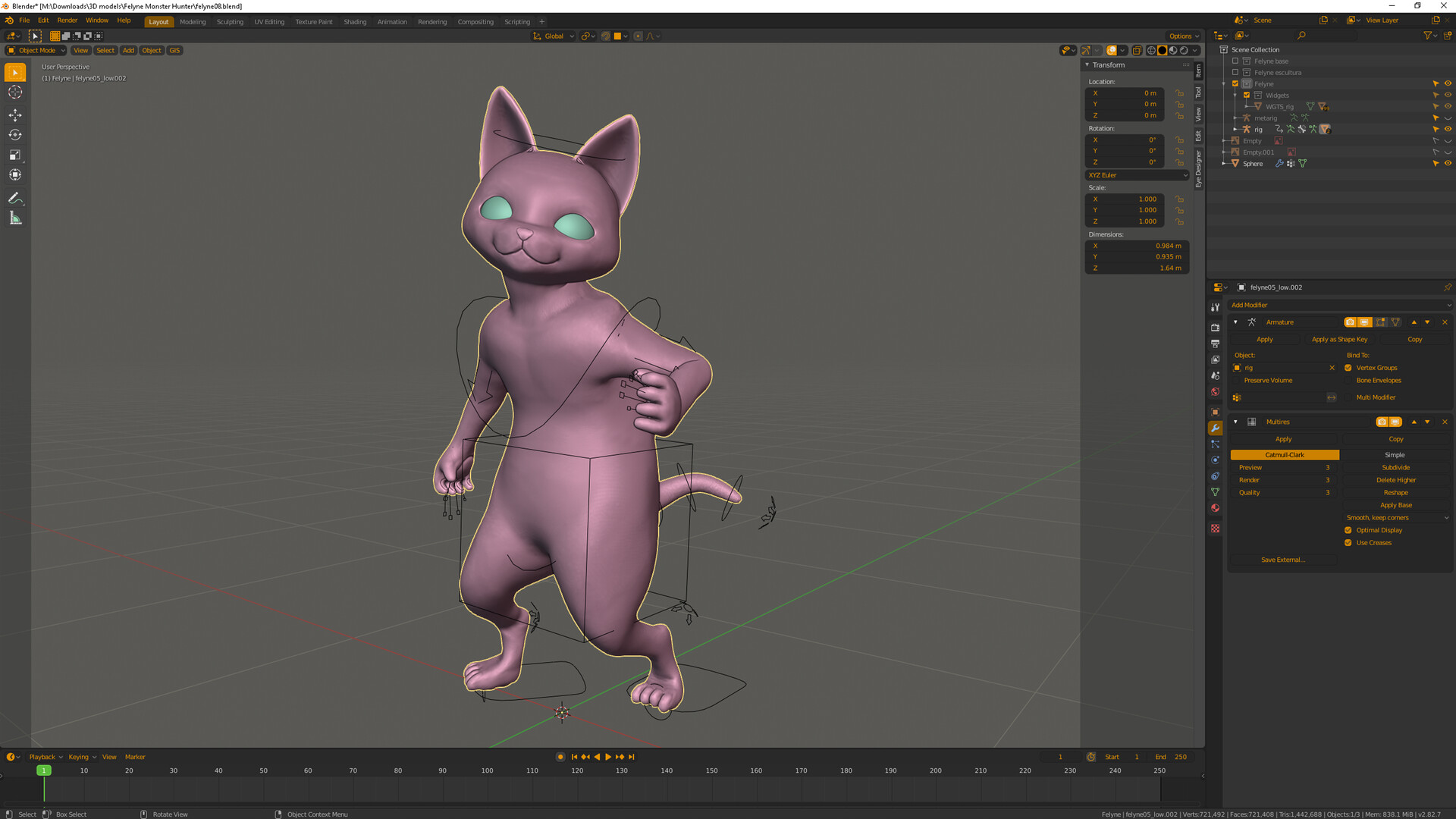
Task: Click the Save External button
Action: [1282, 560]
